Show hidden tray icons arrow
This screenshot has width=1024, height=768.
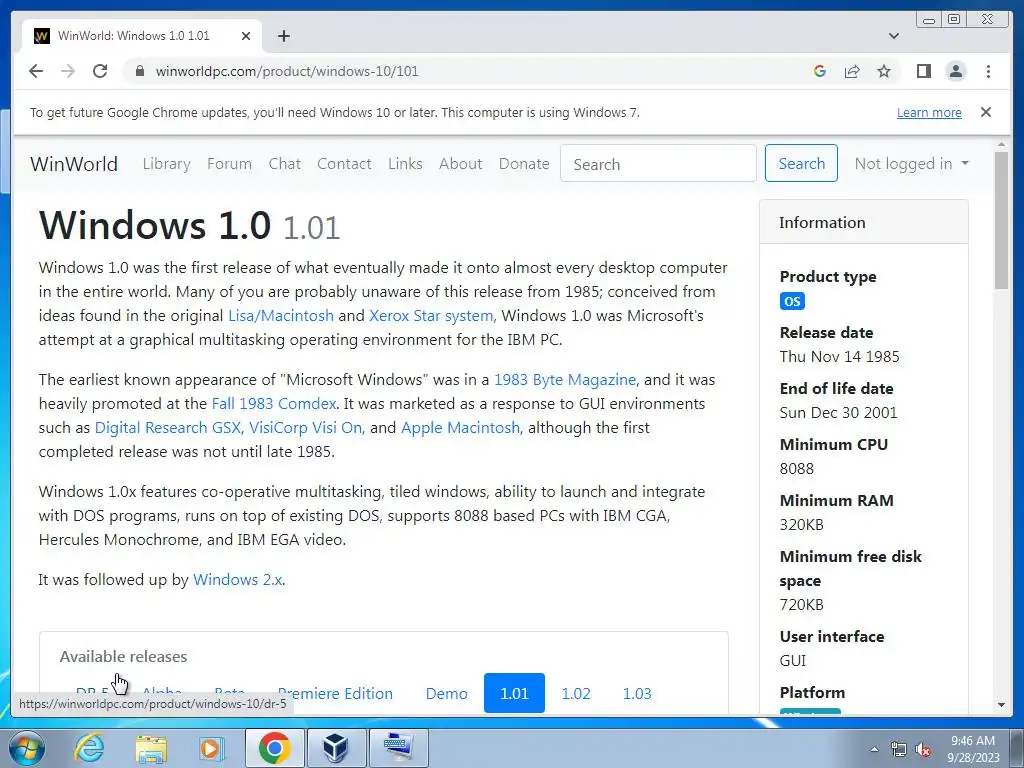click(x=874, y=749)
